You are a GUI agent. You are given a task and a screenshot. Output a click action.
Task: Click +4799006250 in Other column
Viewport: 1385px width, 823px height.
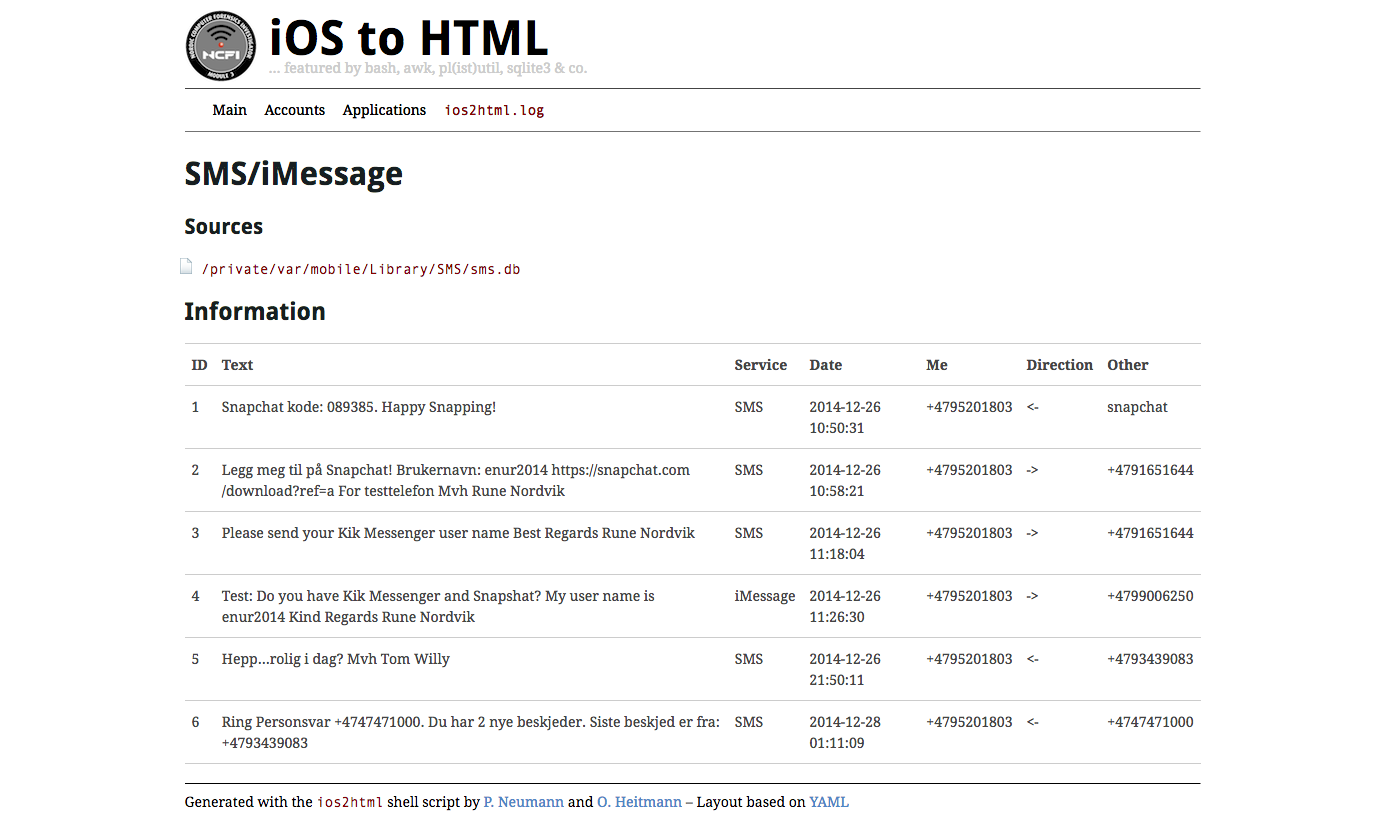[x=1150, y=596]
